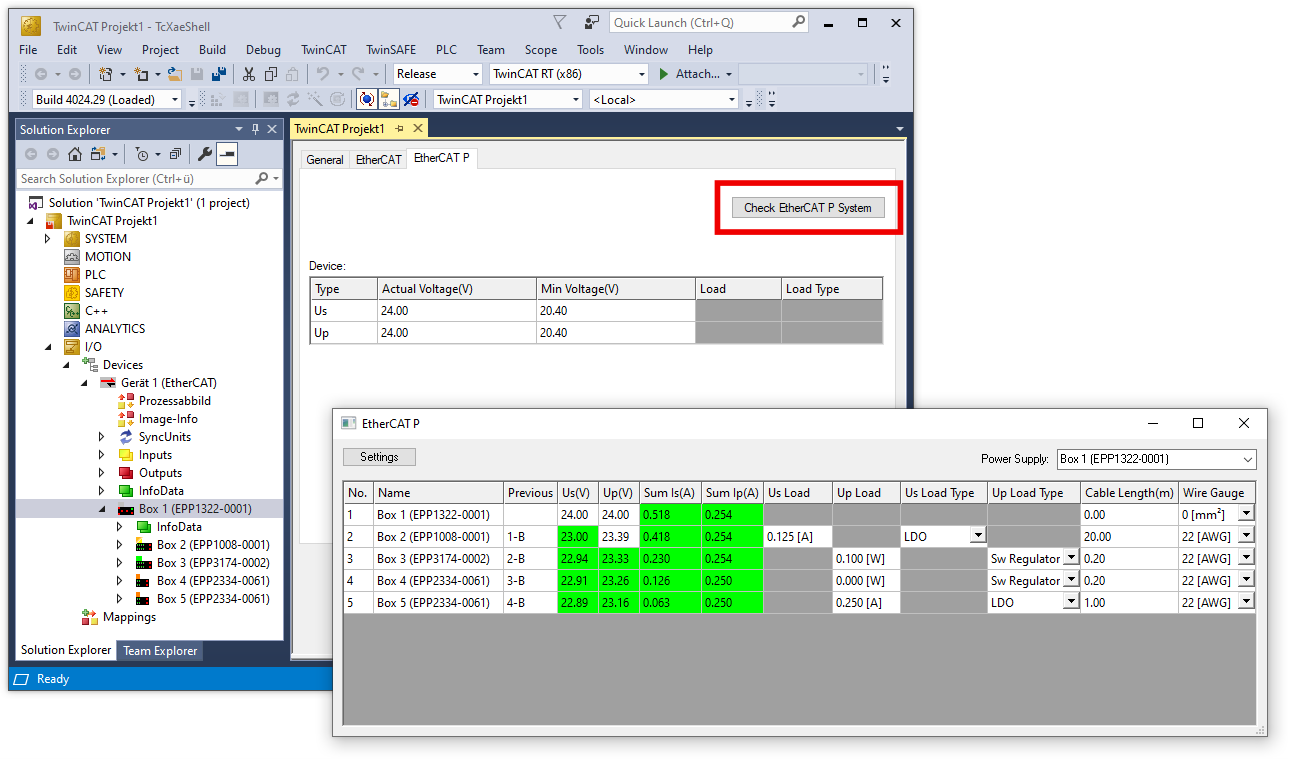The image size is (1289, 759).
Task: Click the Home icon in Solution Explorer
Action: [75, 154]
